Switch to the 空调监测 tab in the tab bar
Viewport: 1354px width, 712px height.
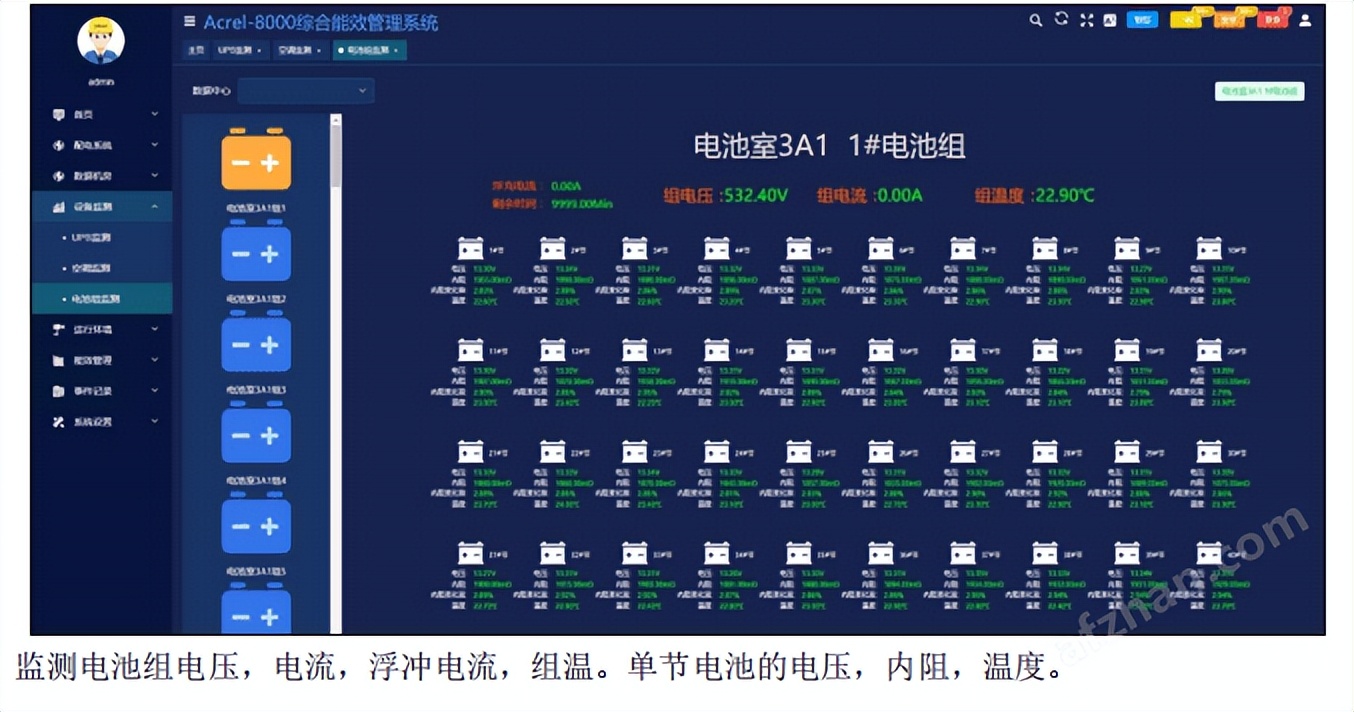click(x=300, y=49)
